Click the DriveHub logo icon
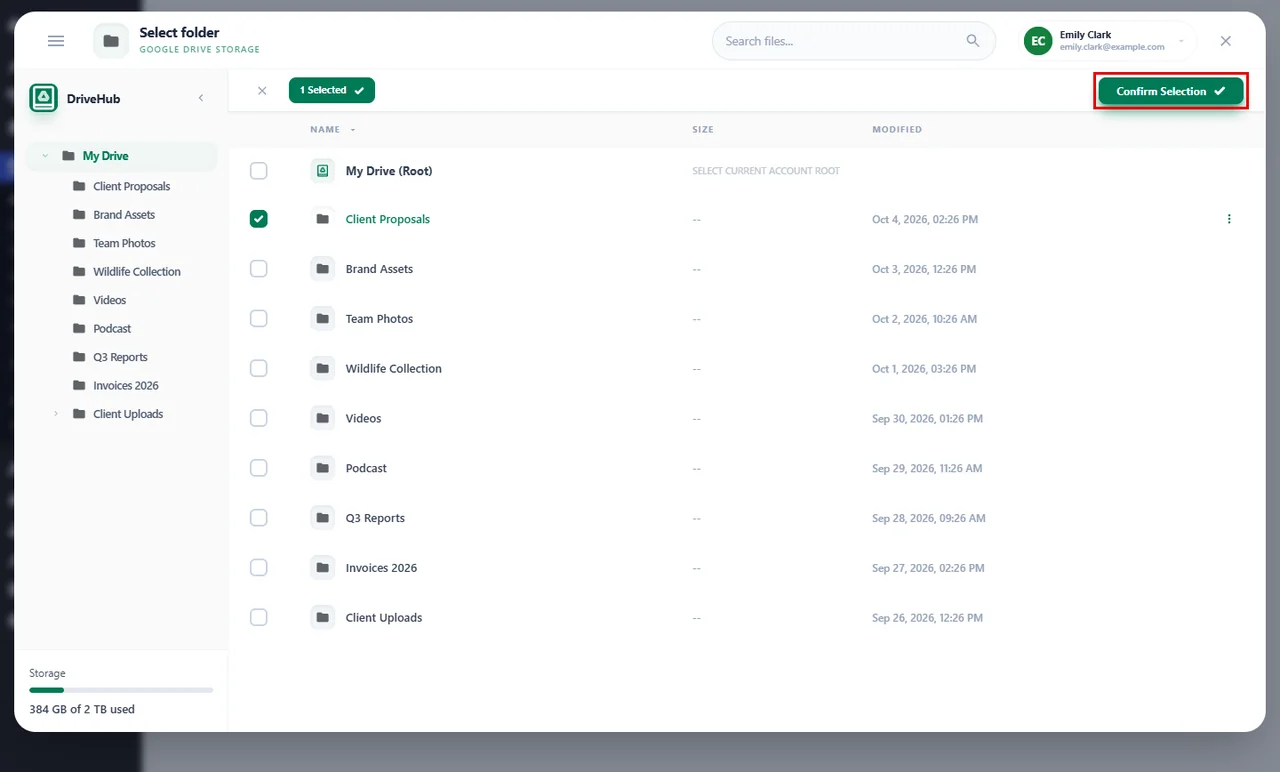Viewport: 1280px width, 772px height. tap(43, 98)
